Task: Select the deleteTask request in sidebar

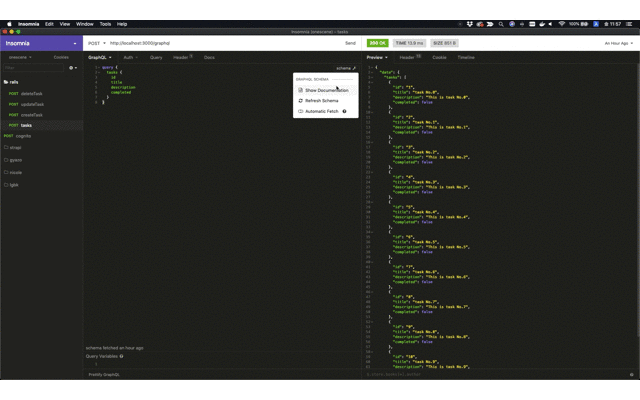Action: [x=32, y=93]
